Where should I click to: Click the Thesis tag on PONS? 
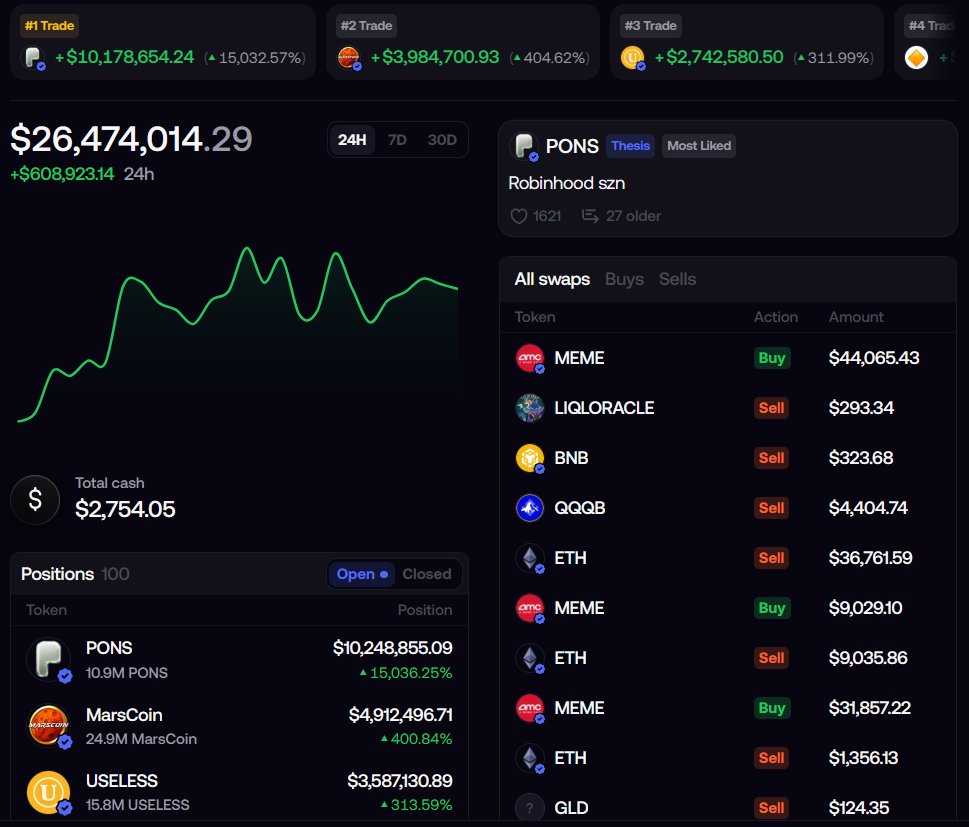click(x=630, y=146)
